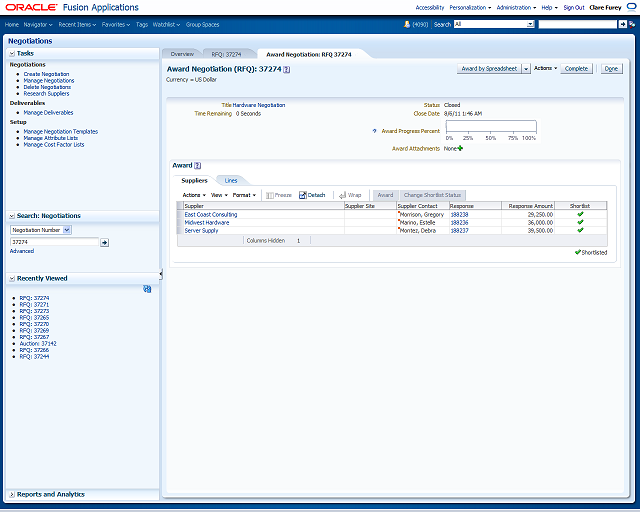Click the Sign Out link
The width and height of the screenshot is (640, 512).
tap(574, 7)
